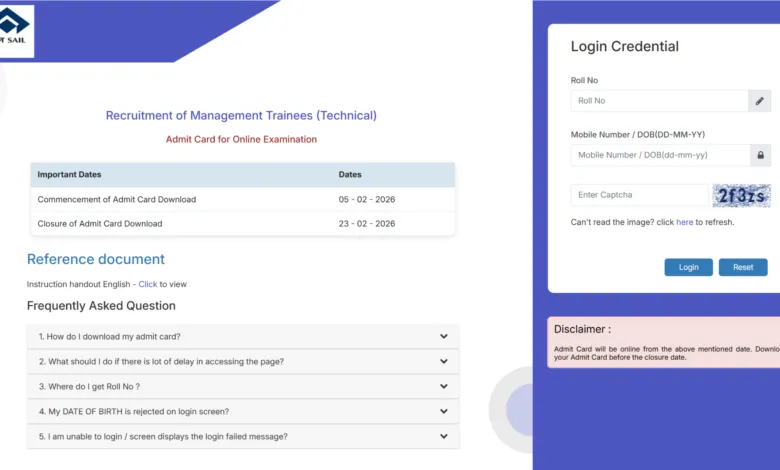Click the 'Mobile Number / DOB(DD-MM-YY)' label

(638, 135)
